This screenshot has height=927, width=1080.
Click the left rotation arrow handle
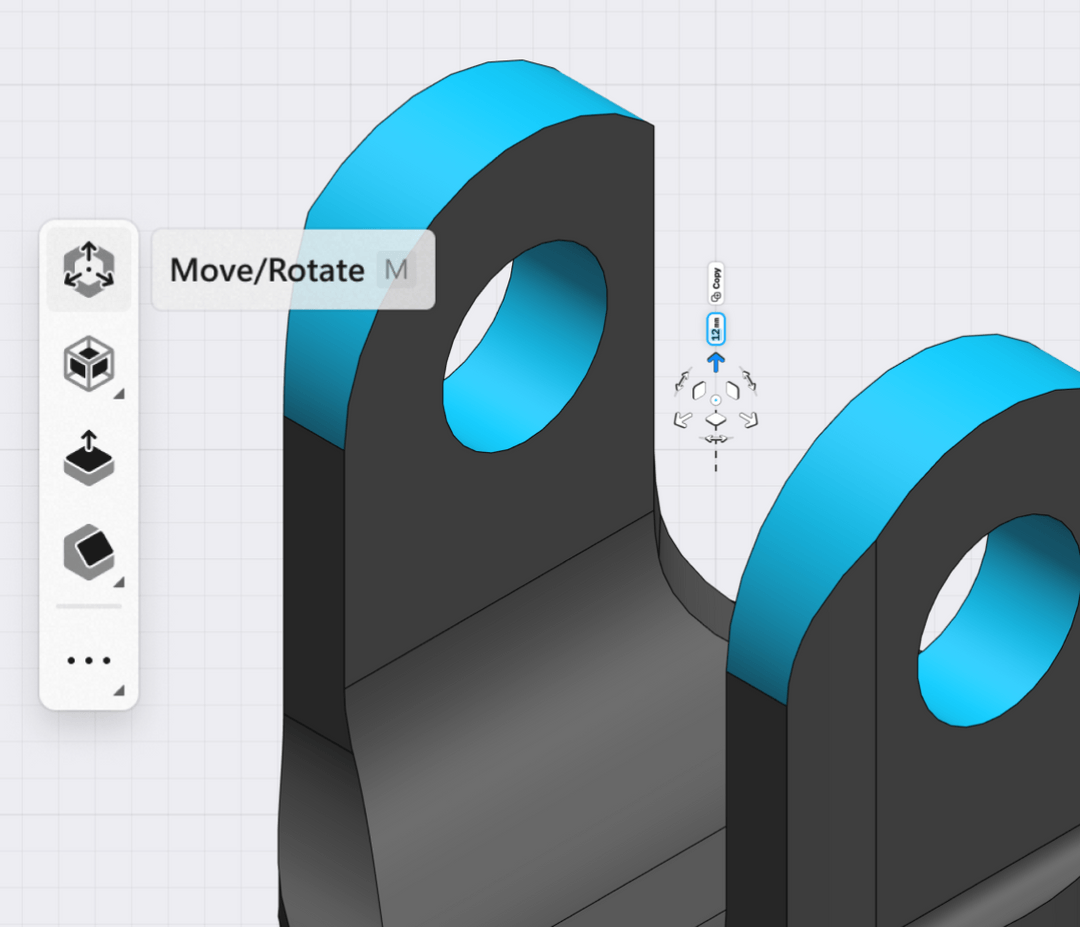pos(683,419)
